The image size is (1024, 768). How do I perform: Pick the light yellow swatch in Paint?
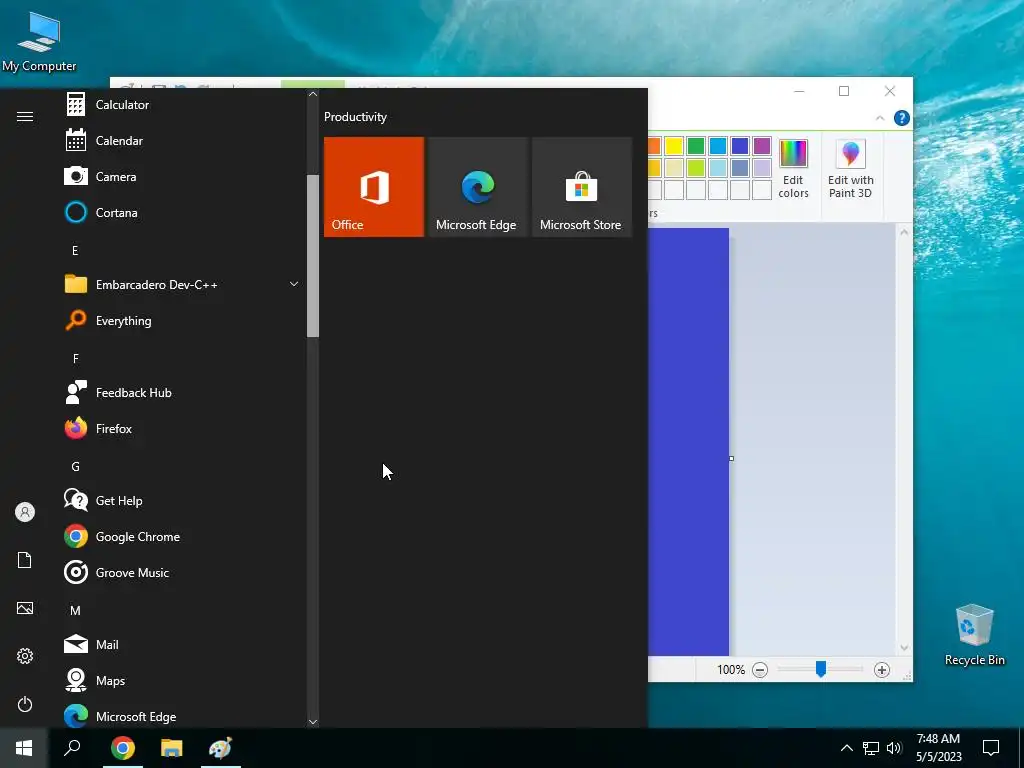[674, 168]
